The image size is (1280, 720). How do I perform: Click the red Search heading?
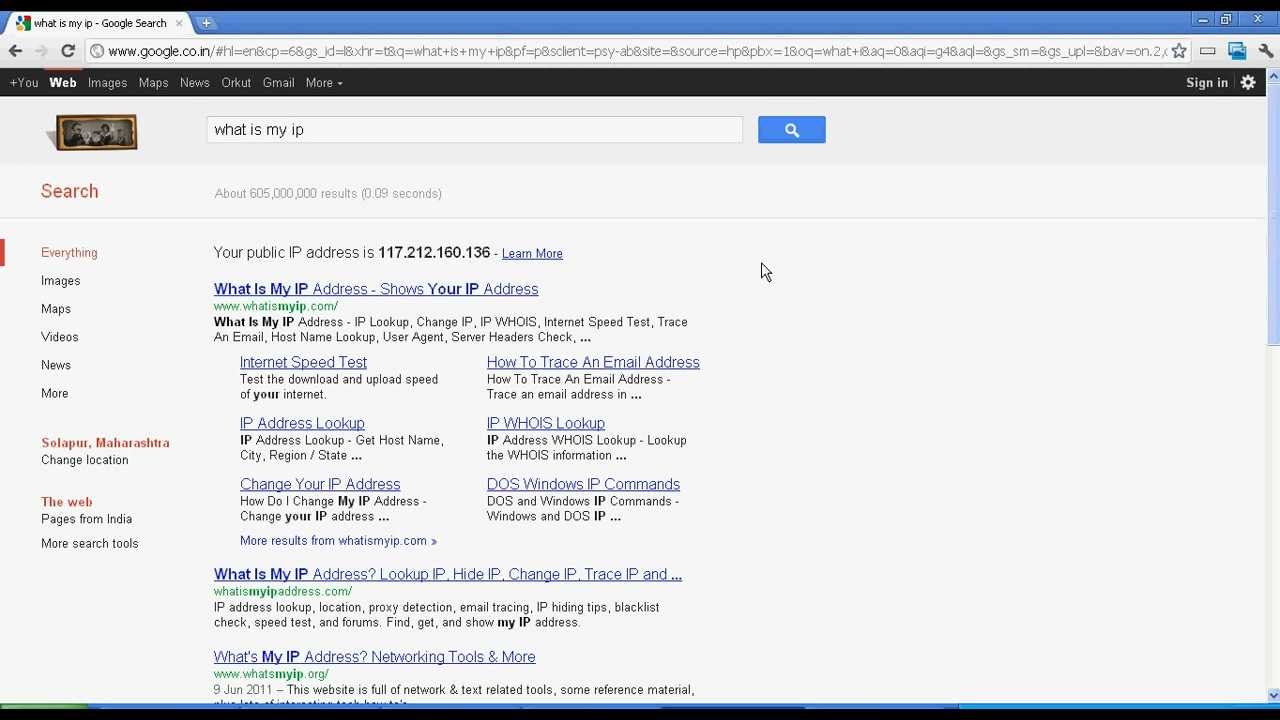pos(70,191)
